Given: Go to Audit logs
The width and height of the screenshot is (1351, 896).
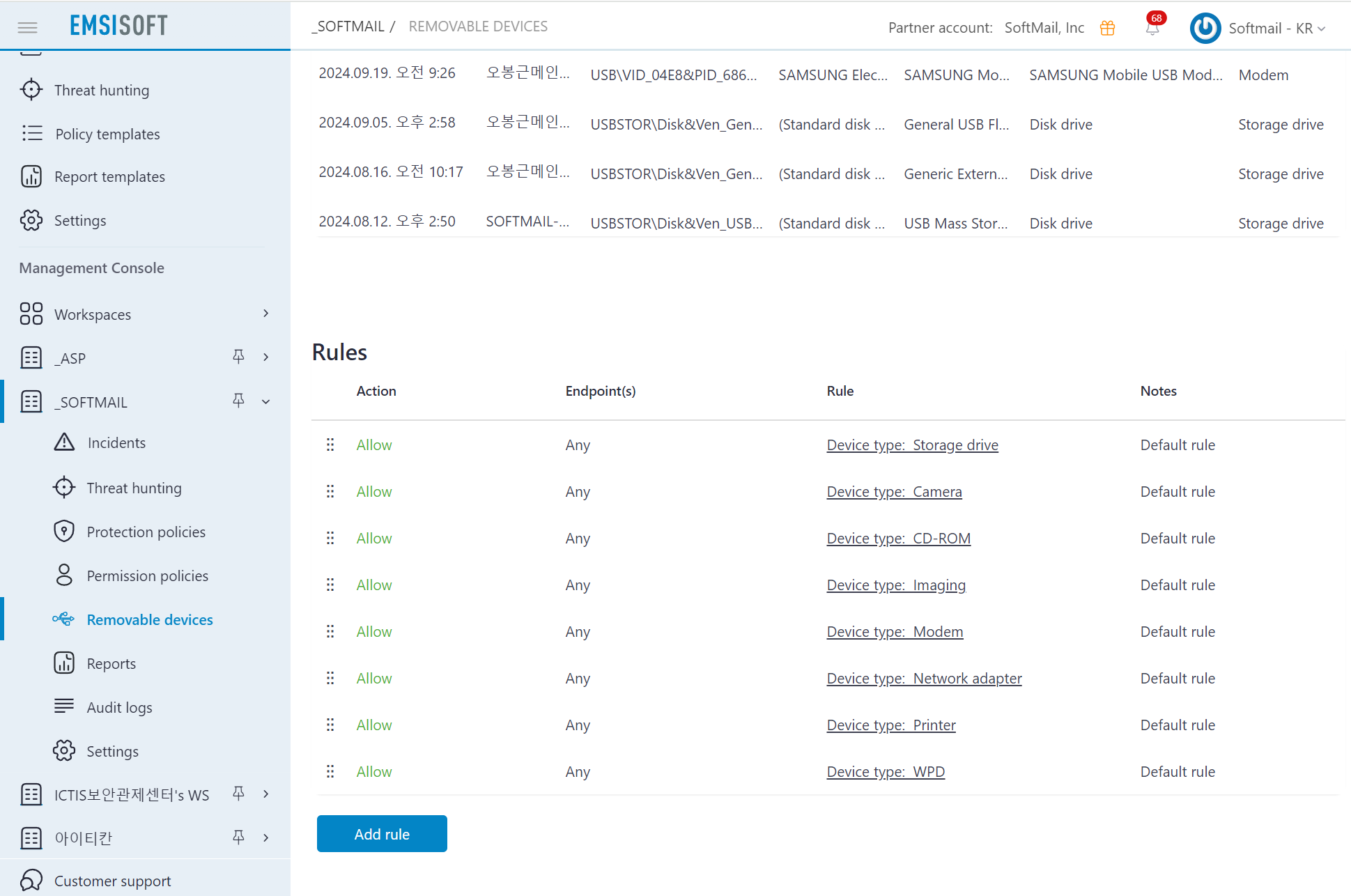Looking at the screenshot, I should pyautogui.click(x=119, y=707).
